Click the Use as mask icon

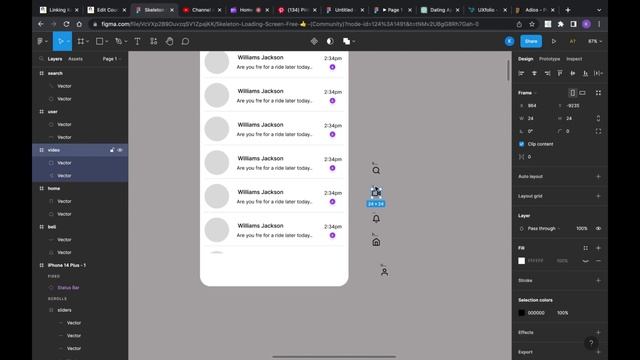point(330,41)
